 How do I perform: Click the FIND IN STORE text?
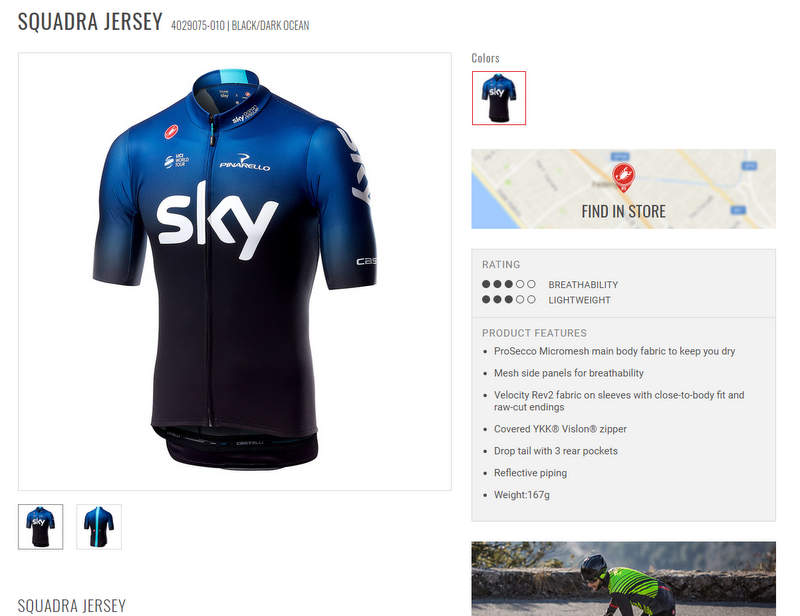click(623, 211)
